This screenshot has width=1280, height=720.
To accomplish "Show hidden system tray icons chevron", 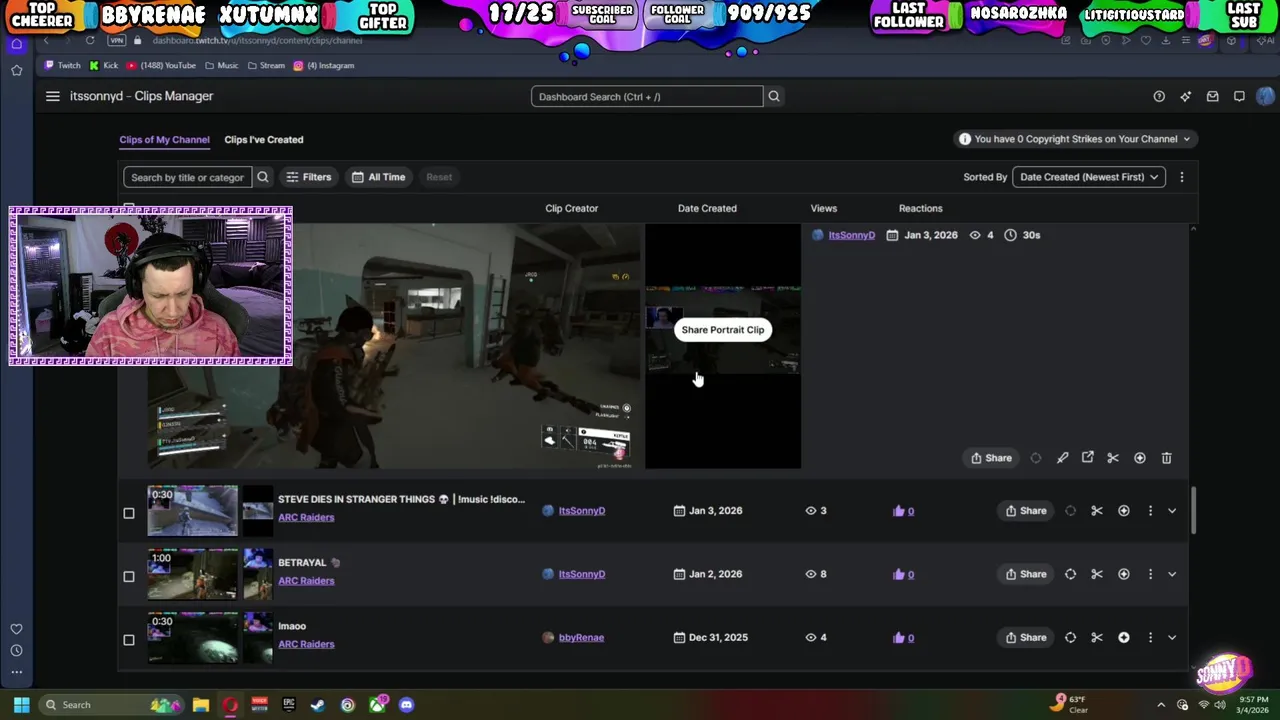I will point(1160,705).
